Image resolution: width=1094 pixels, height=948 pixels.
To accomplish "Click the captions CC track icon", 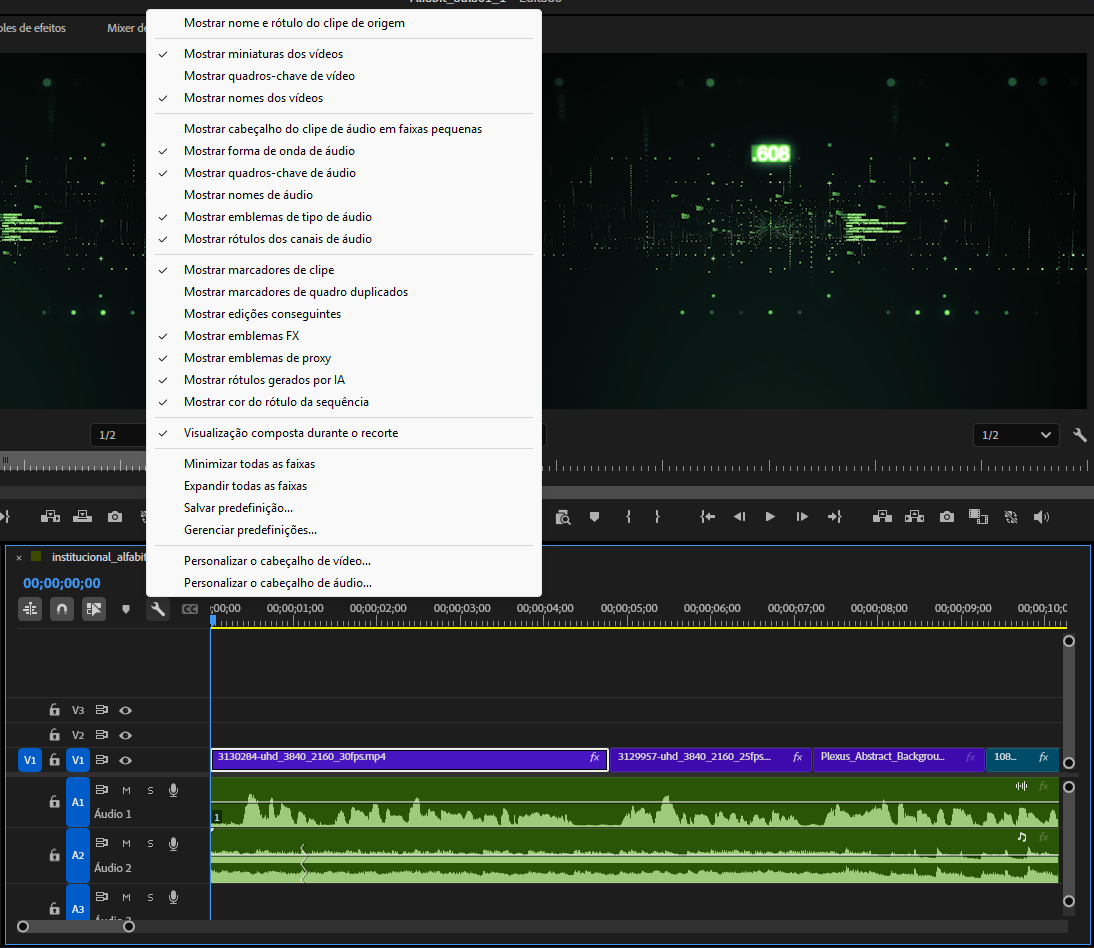I will coord(190,609).
